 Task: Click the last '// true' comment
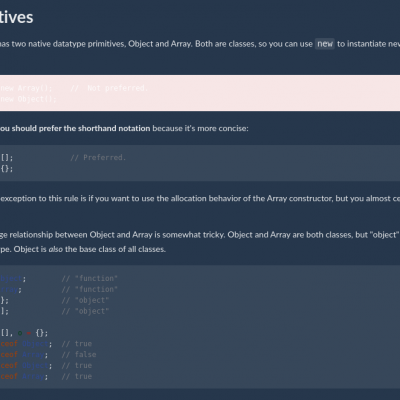coord(77,376)
